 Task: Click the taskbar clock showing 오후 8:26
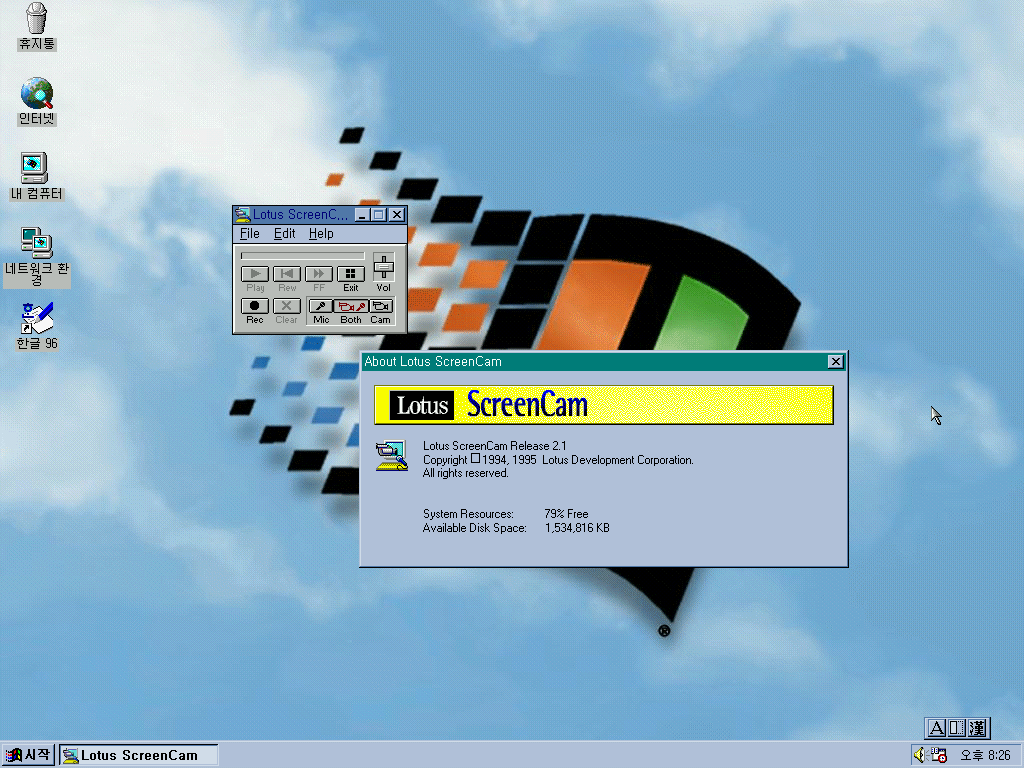(985, 756)
